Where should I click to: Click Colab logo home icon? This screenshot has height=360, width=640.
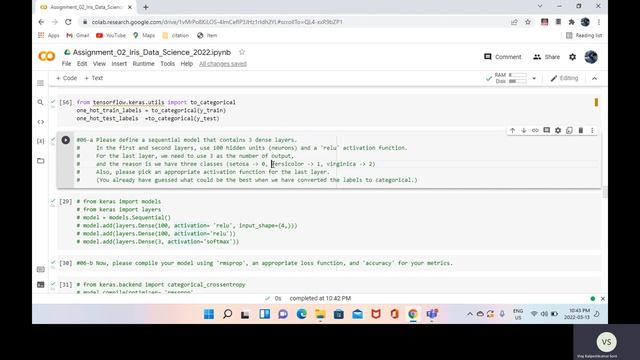(x=47, y=56)
